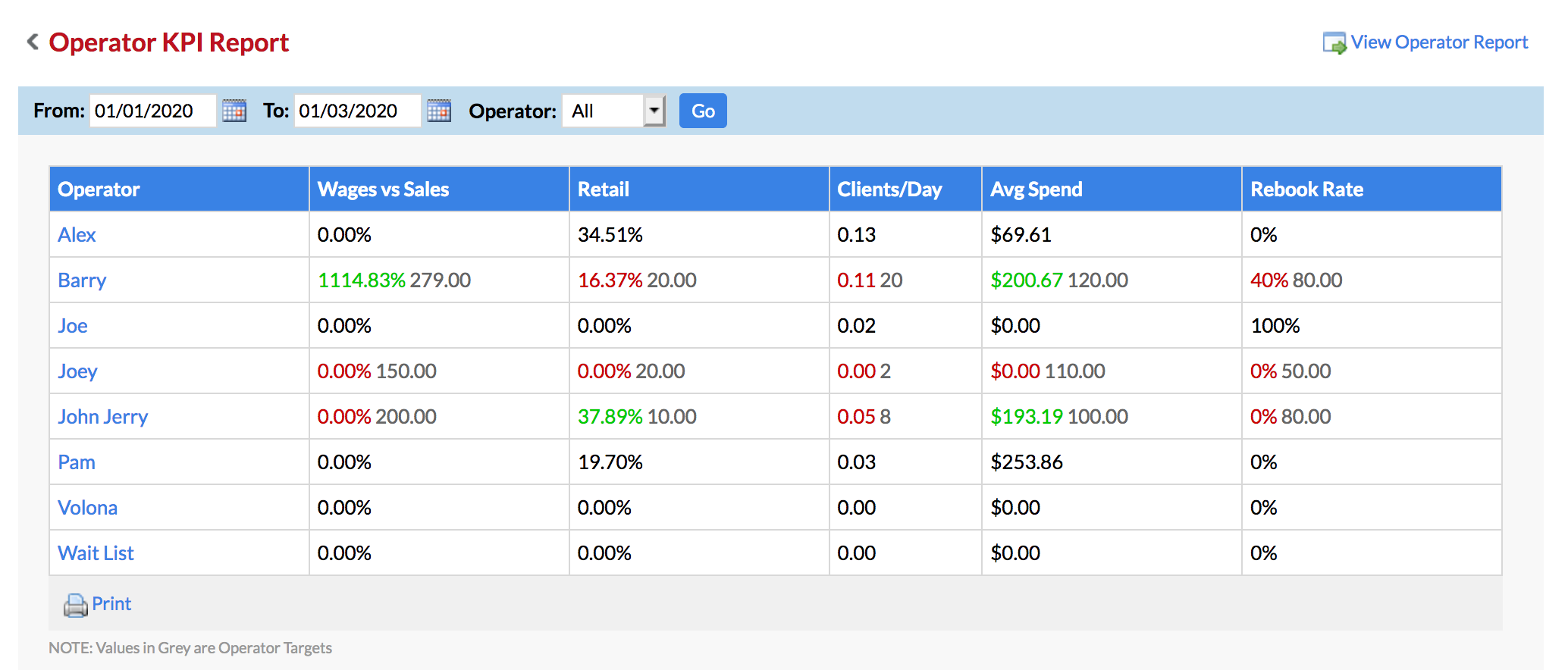Open the To date calendar picker
Image resolution: width=1568 pixels, height=670 pixels.
pos(439,111)
